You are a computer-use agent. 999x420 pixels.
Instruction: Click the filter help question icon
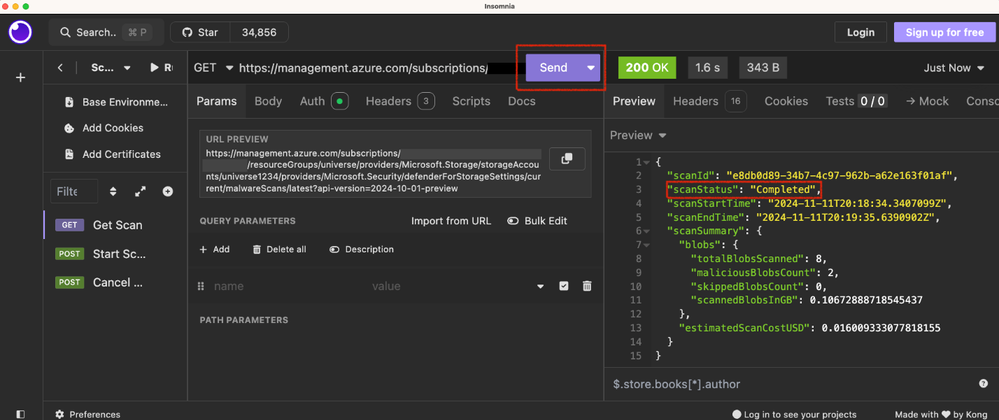tap(983, 384)
